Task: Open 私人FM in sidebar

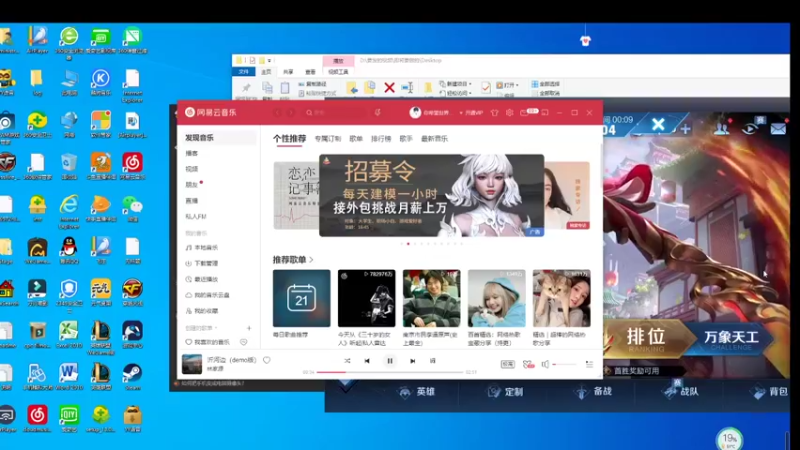Action: pos(196,216)
